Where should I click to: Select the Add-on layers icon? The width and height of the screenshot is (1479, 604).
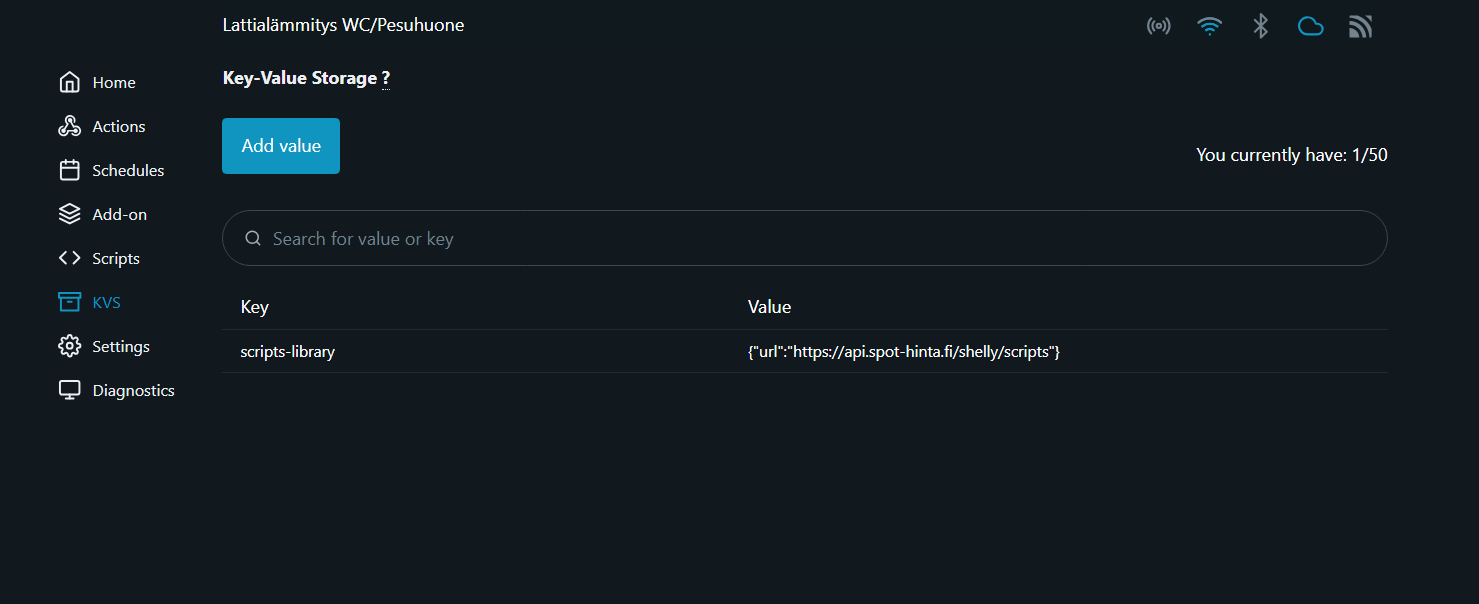tap(69, 214)
